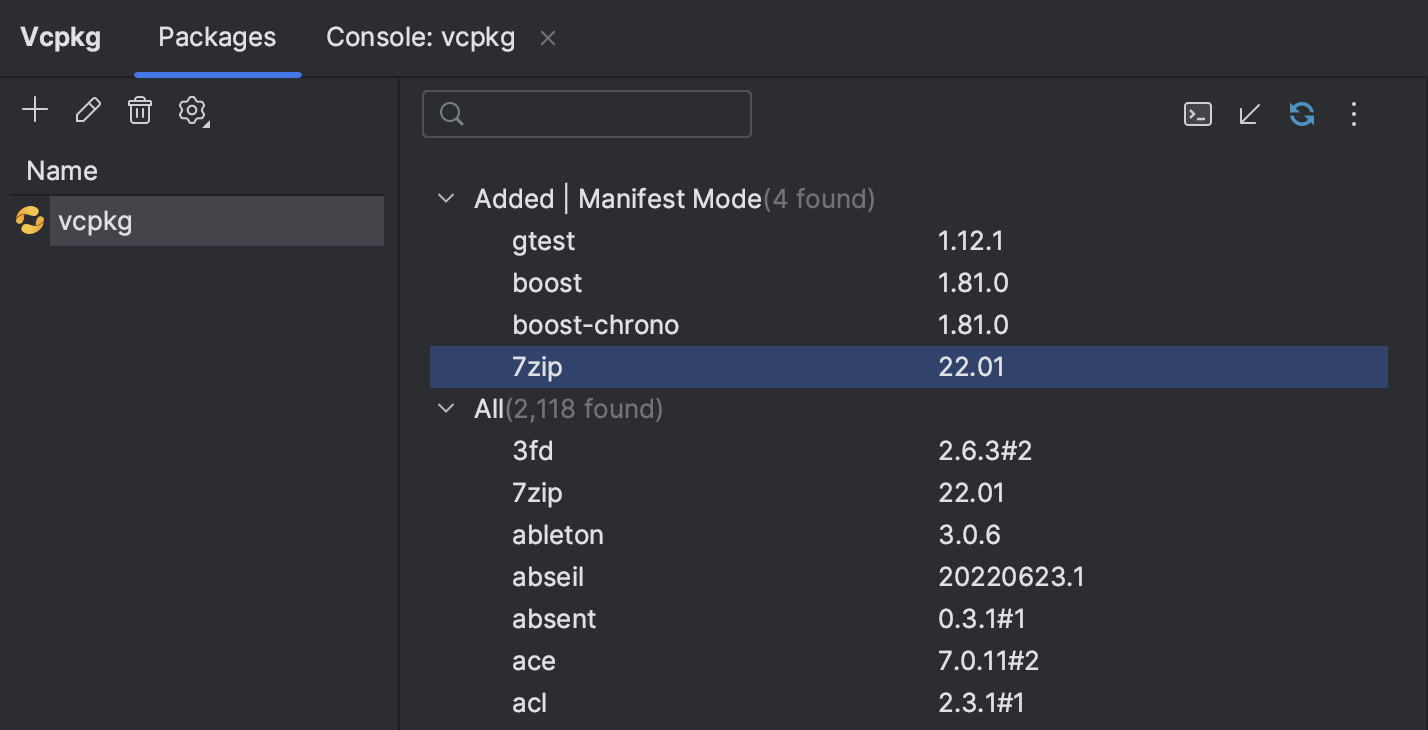
Task: Focus the package search field
Action: (x=587, y=114)
